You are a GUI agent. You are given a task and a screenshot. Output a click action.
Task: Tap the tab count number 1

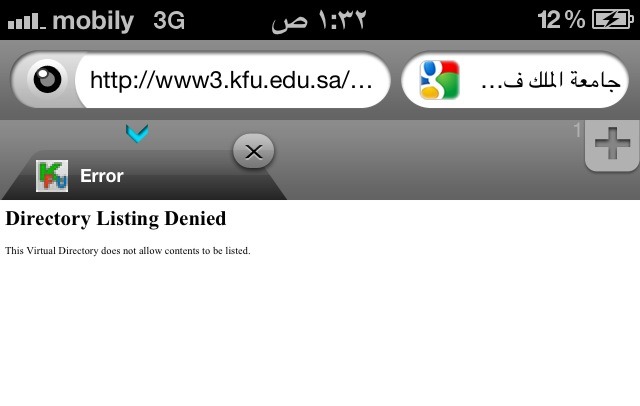(x=577, y=131)
